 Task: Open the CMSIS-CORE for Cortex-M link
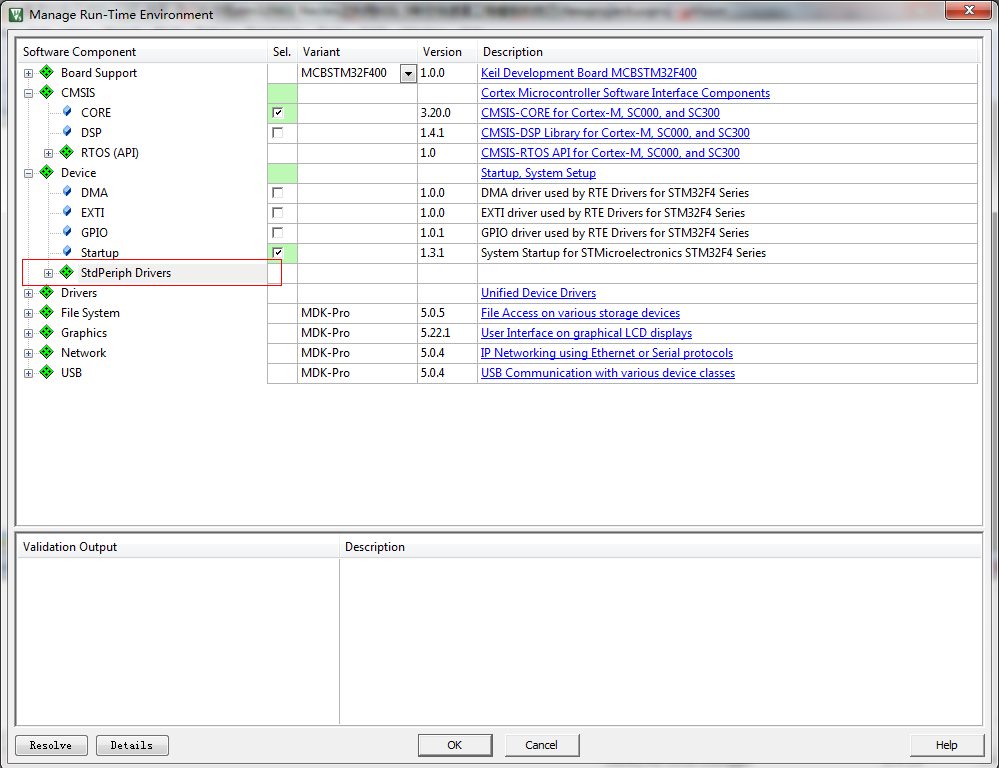(x=600, y=113)
